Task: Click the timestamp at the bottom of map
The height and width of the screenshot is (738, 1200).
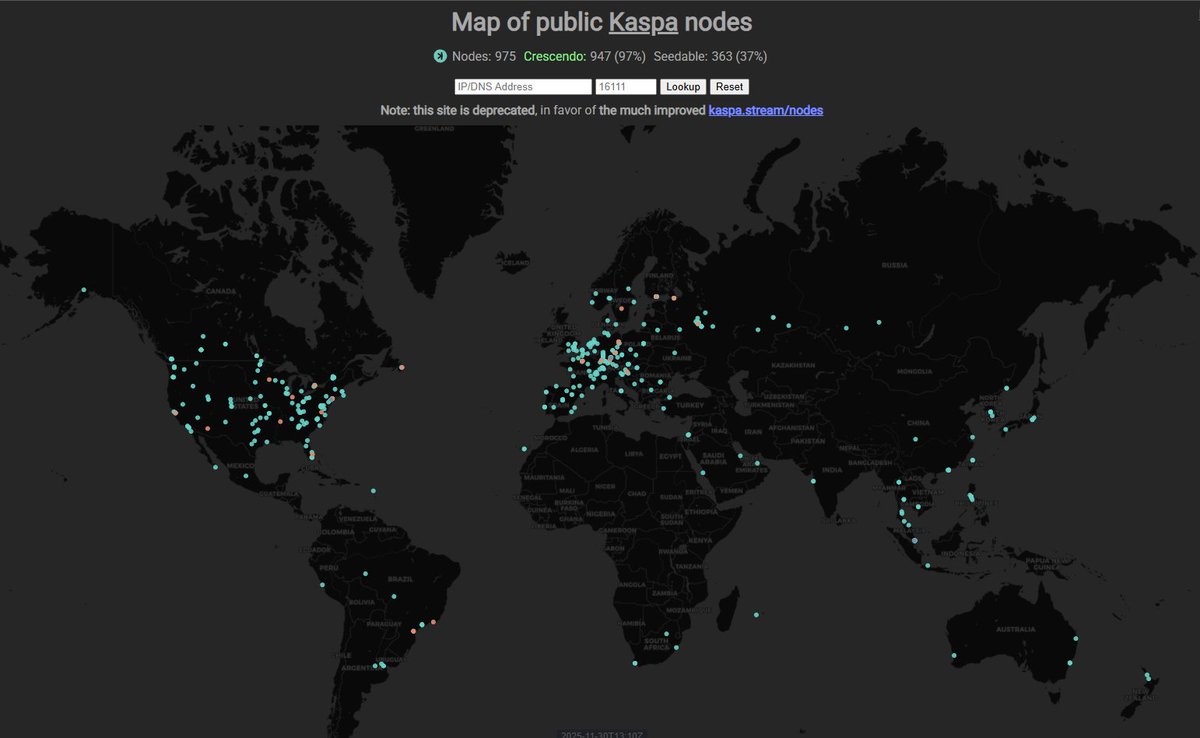Action: click(x=602, y=733)
